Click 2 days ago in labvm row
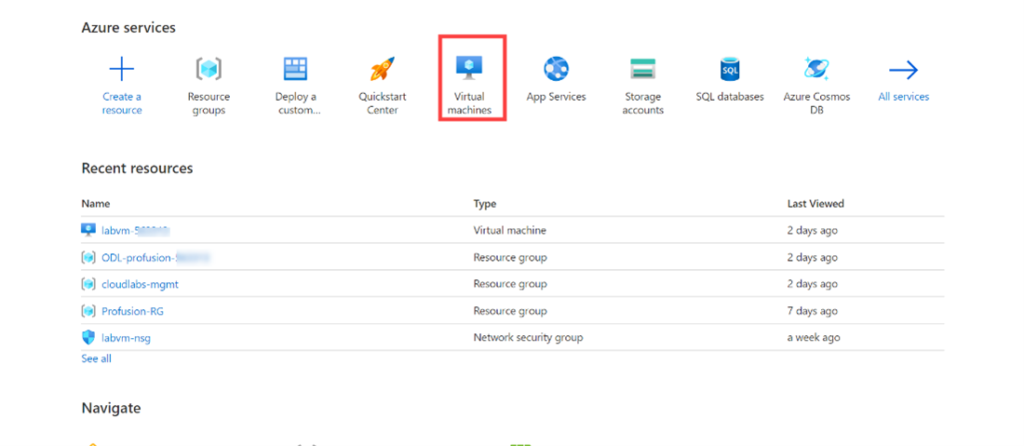Screen dimensions: 1024x446 pyautogui.click(x=812, y=230)
